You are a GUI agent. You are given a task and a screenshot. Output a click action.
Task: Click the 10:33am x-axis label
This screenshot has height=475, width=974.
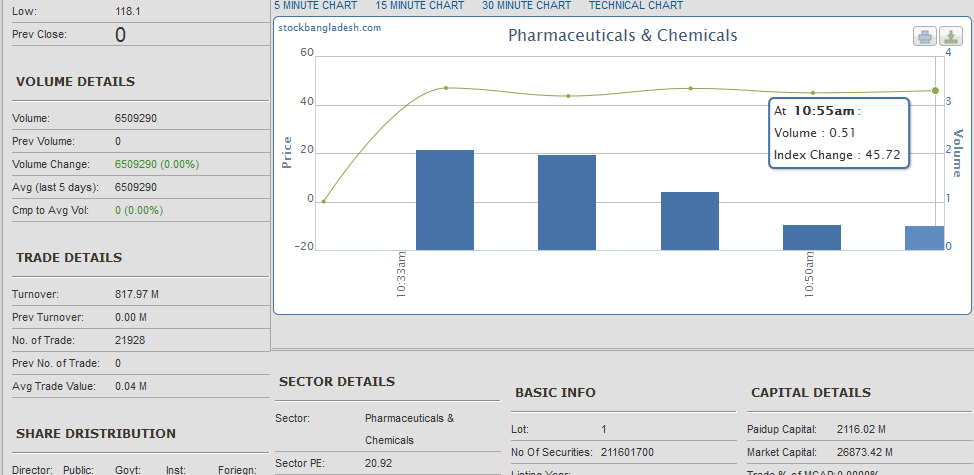click(x=401, y=276)
